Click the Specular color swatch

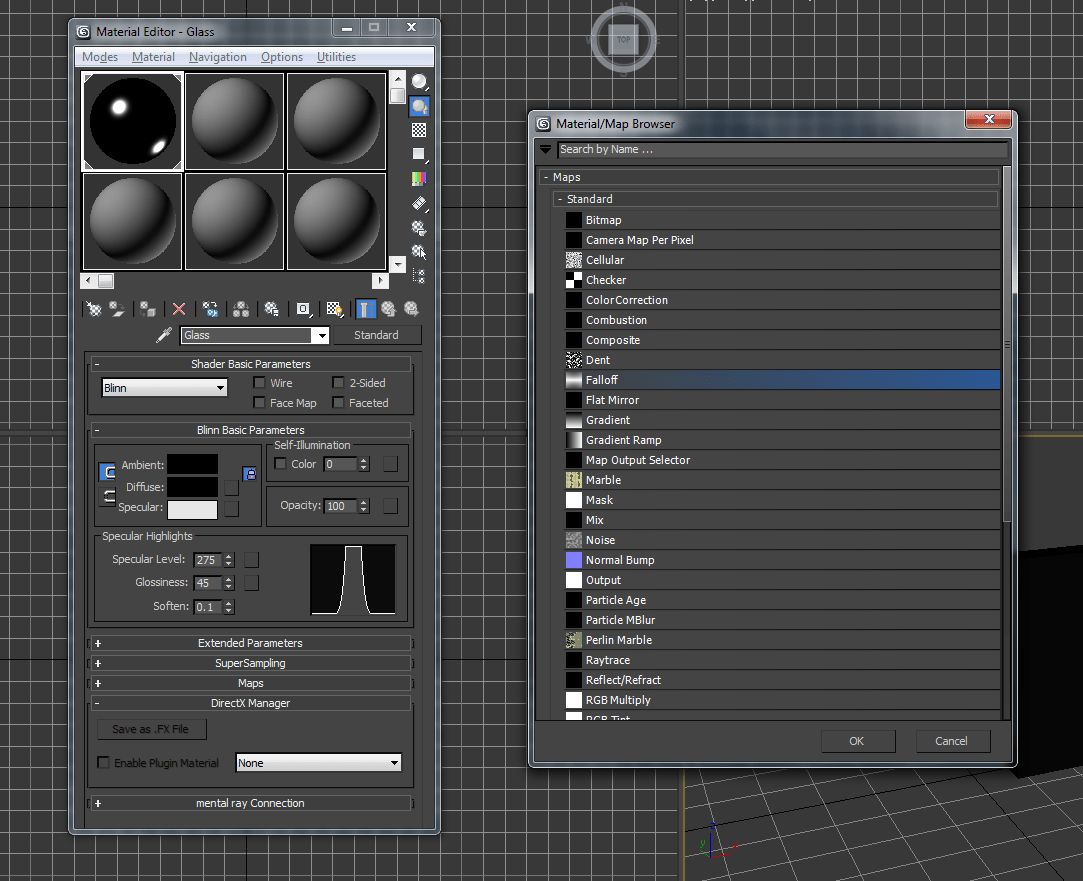[192, 510]
